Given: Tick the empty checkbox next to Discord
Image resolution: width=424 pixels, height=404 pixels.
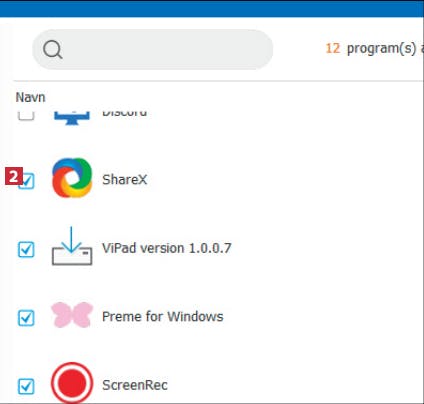Looking at the screenshot, I should tap(26, 116).
